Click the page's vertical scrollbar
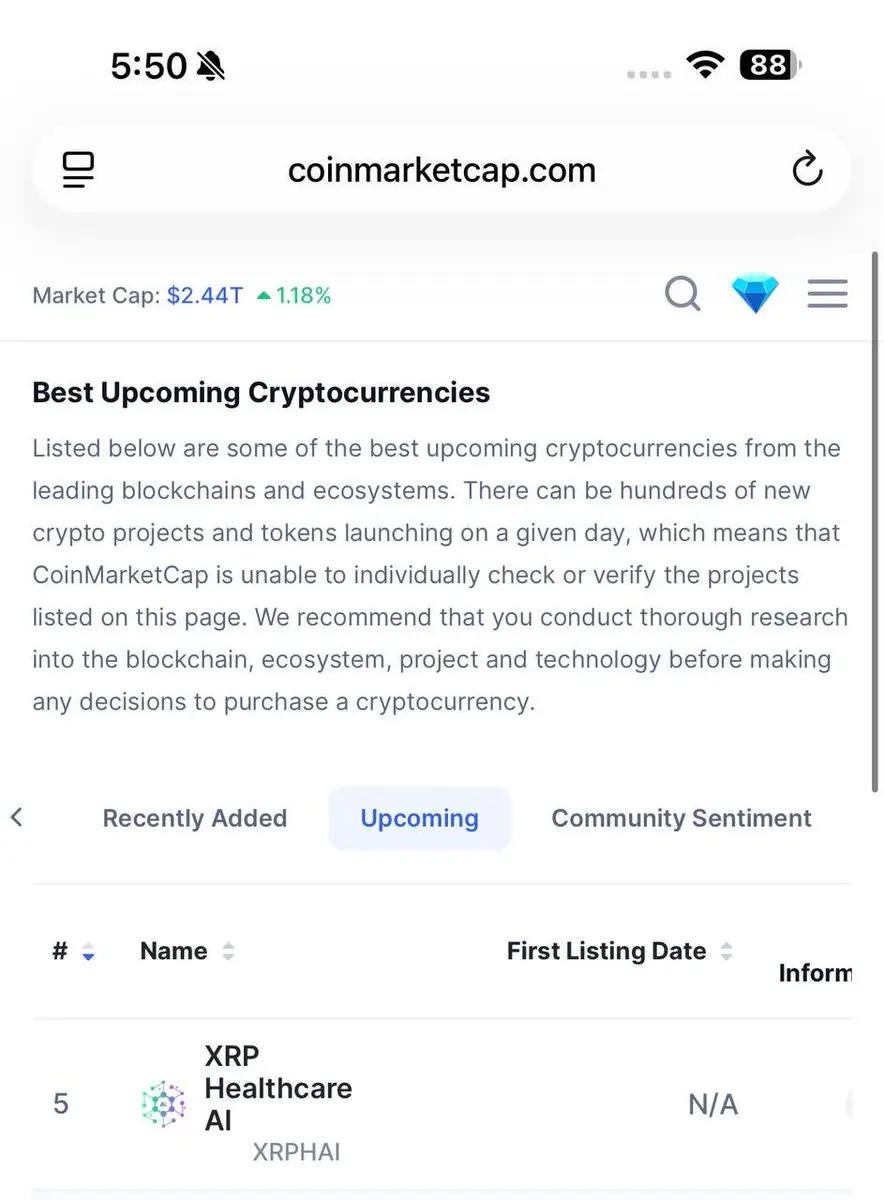Screen dimensions: 884x1200 pyautogui.click(x=876, y=522)
